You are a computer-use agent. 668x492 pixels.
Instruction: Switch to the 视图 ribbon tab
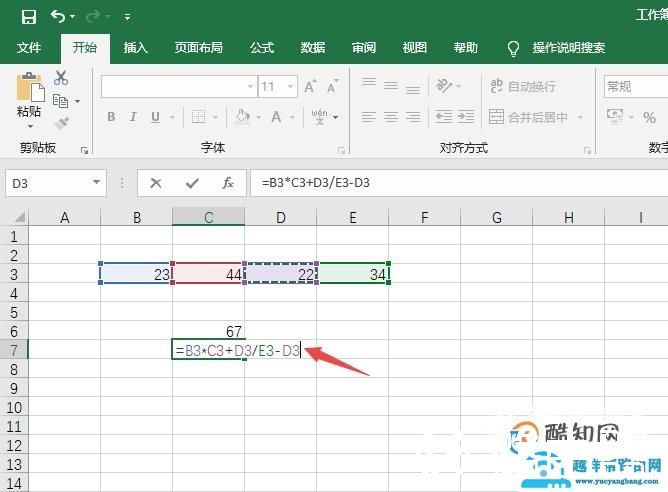tap(415, 47)
